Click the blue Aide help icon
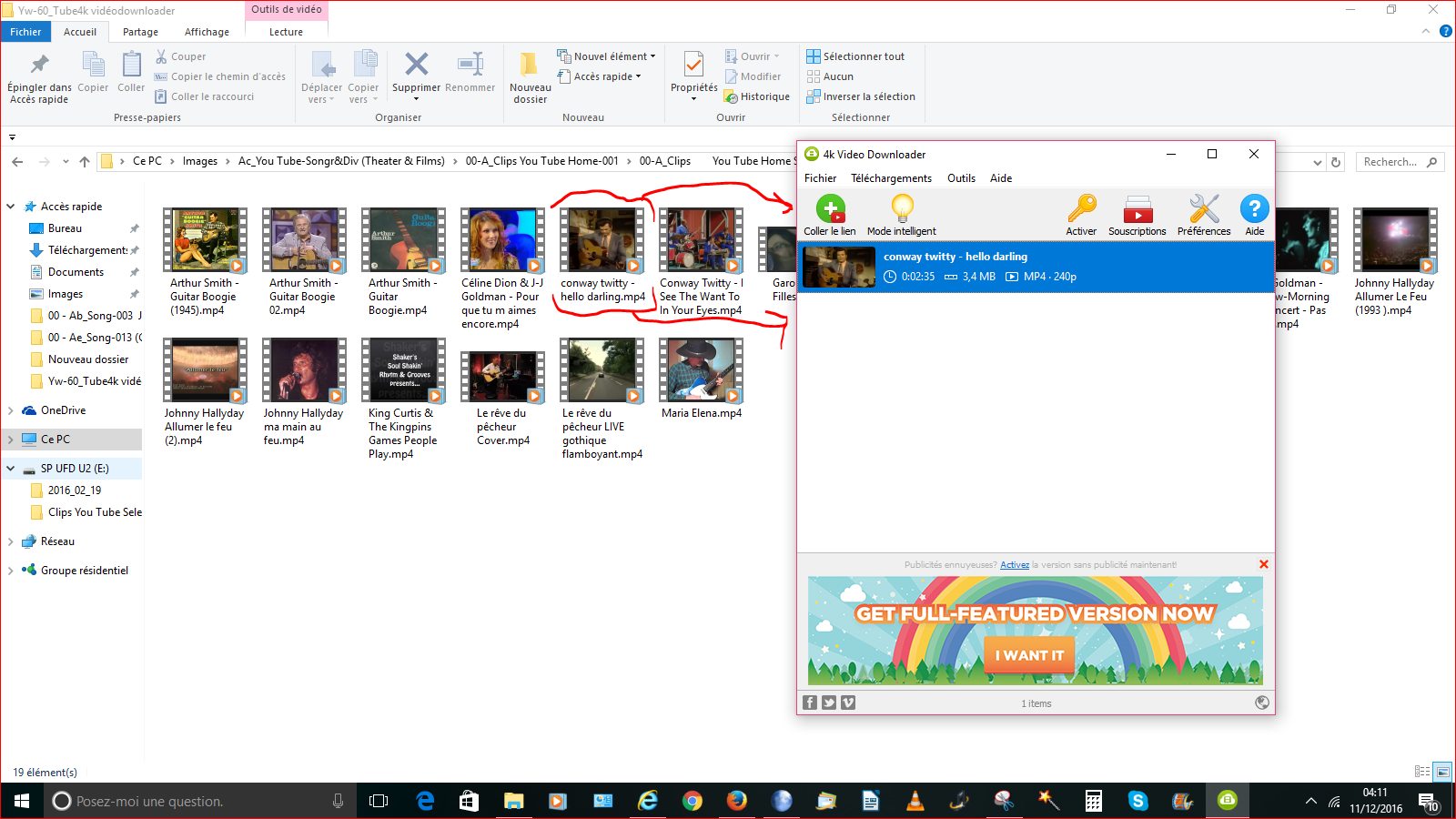Screen dimensions: 1456x819 [1255, 216]
